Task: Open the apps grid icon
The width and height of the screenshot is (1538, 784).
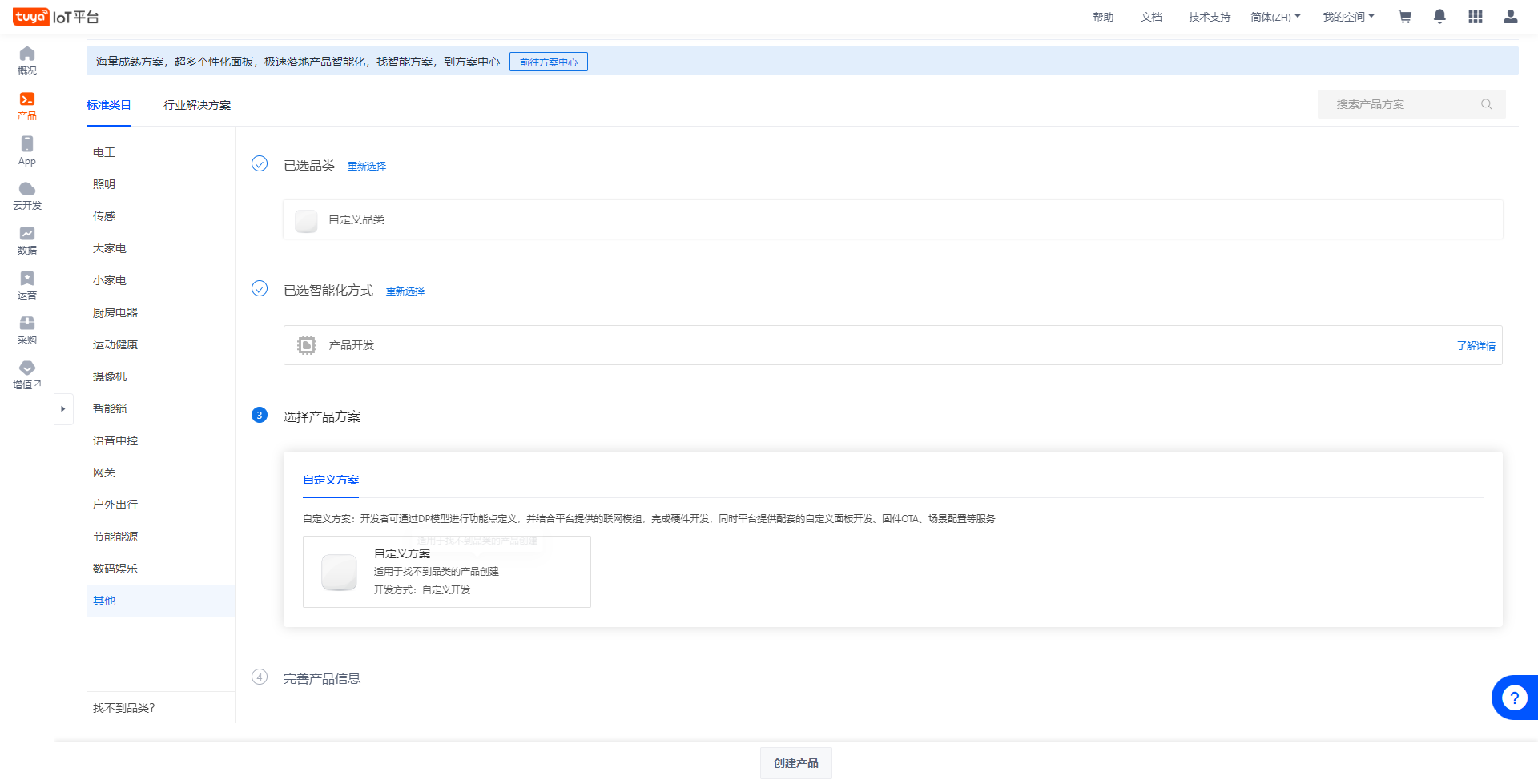Action: tap(1476, 17)
